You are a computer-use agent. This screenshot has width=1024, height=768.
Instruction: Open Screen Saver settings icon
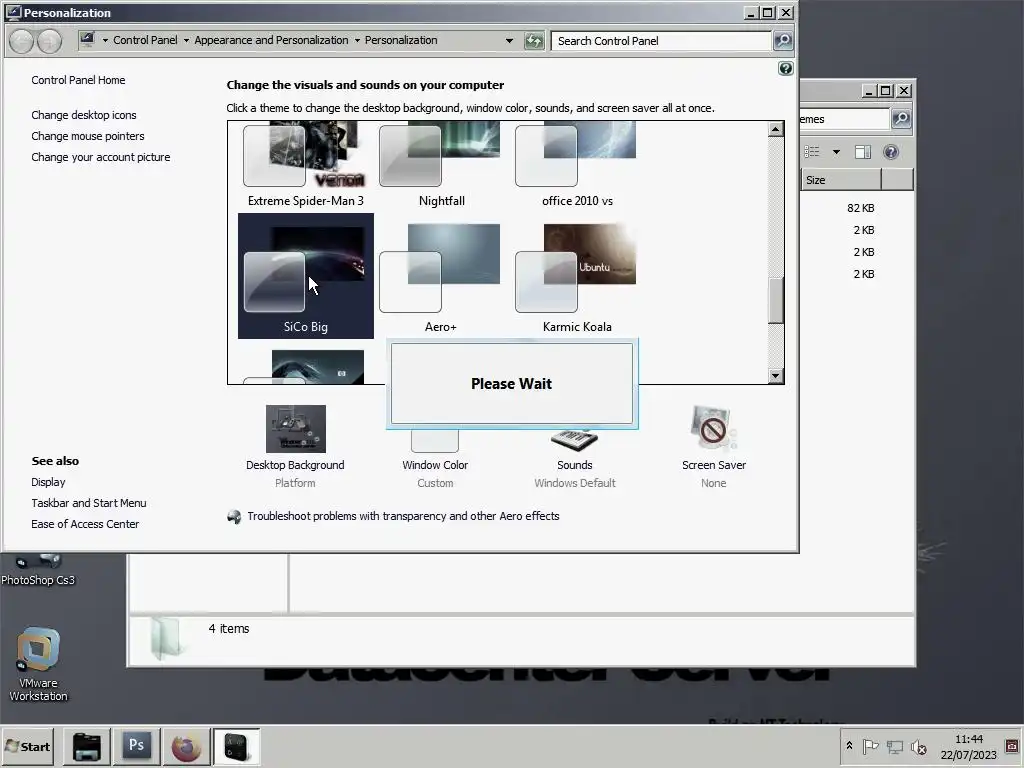pyautogui.click(x=712, y=428)
